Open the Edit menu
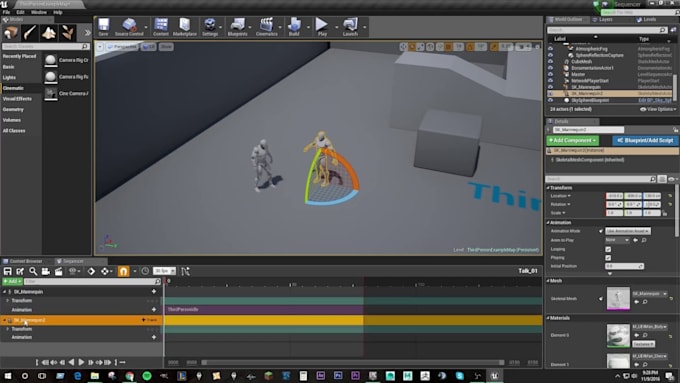680x383 pixels. pyautogui.click(x=20, y=12)
